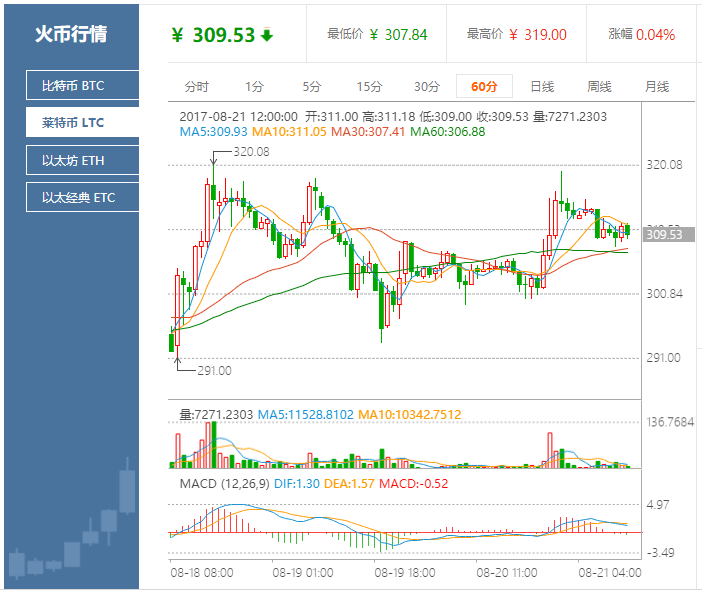
Task: Select the 莱特币 LTC market
Action: coord(83,122)
